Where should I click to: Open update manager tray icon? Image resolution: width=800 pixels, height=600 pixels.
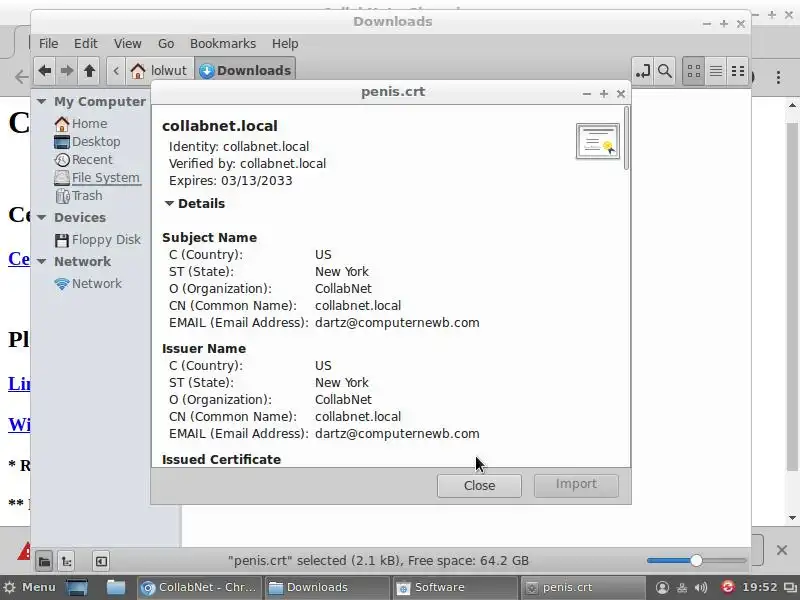click(728, 588)
